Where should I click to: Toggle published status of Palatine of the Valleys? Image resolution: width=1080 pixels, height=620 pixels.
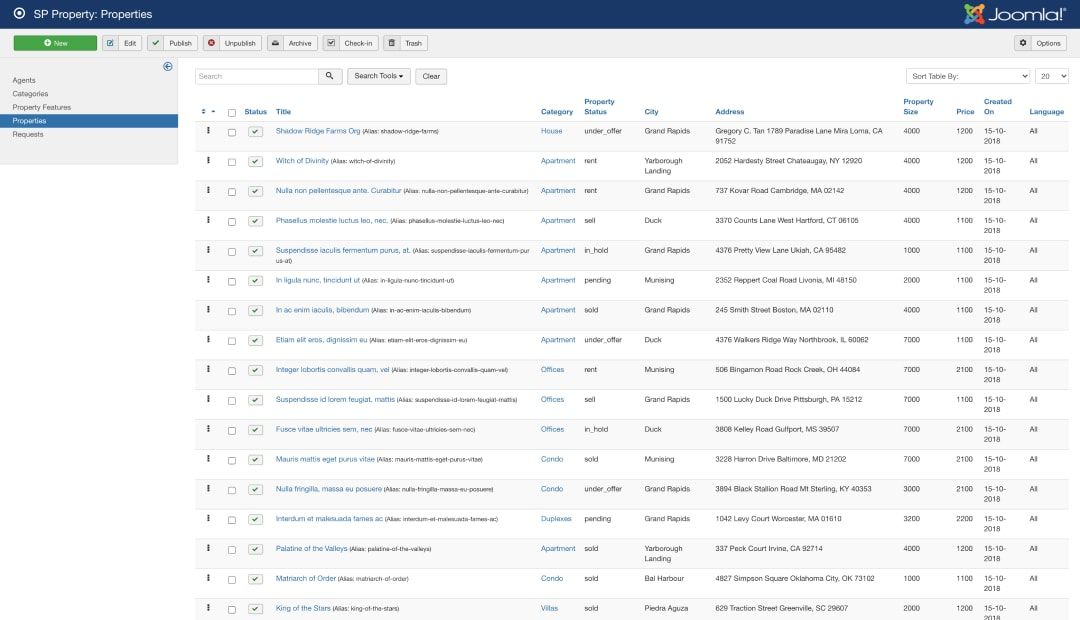tap(256, 549)
